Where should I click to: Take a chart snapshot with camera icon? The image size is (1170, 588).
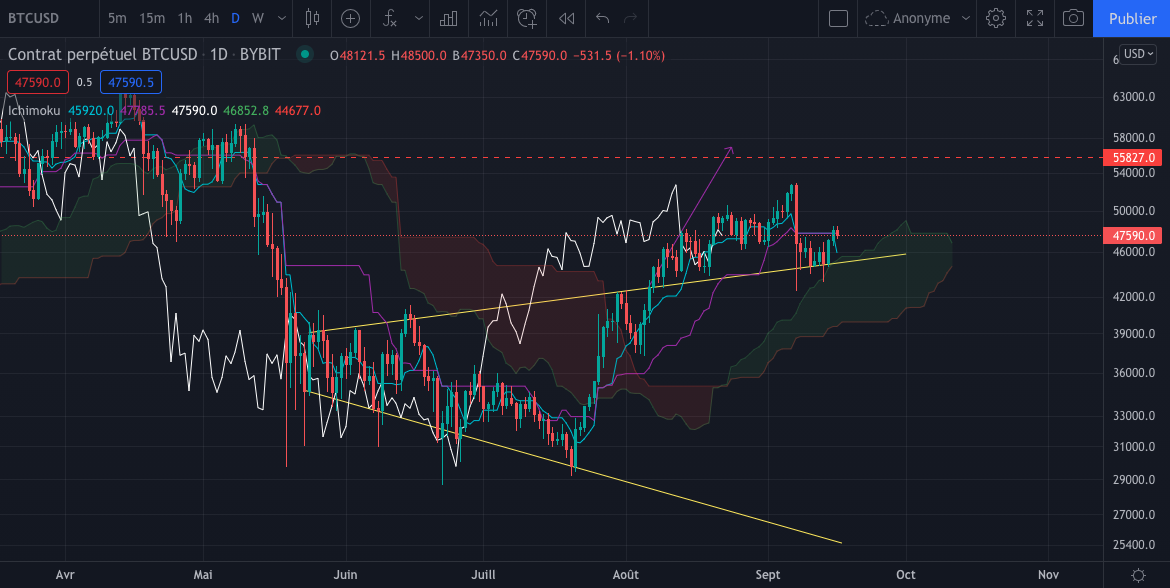[x=1073, y=18]
